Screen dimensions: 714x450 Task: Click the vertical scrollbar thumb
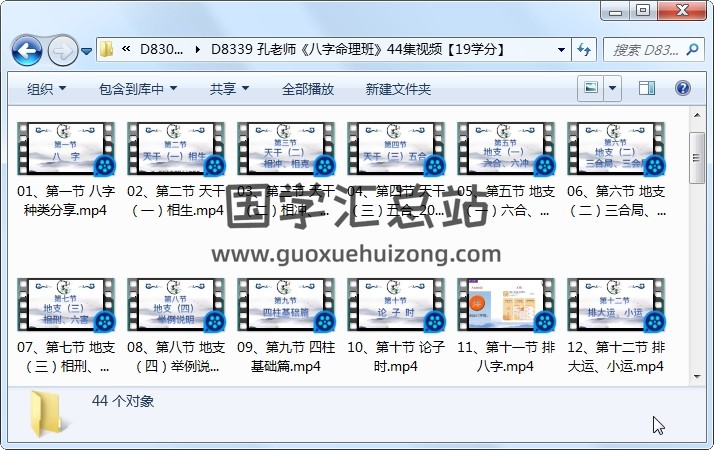[697, 158]
